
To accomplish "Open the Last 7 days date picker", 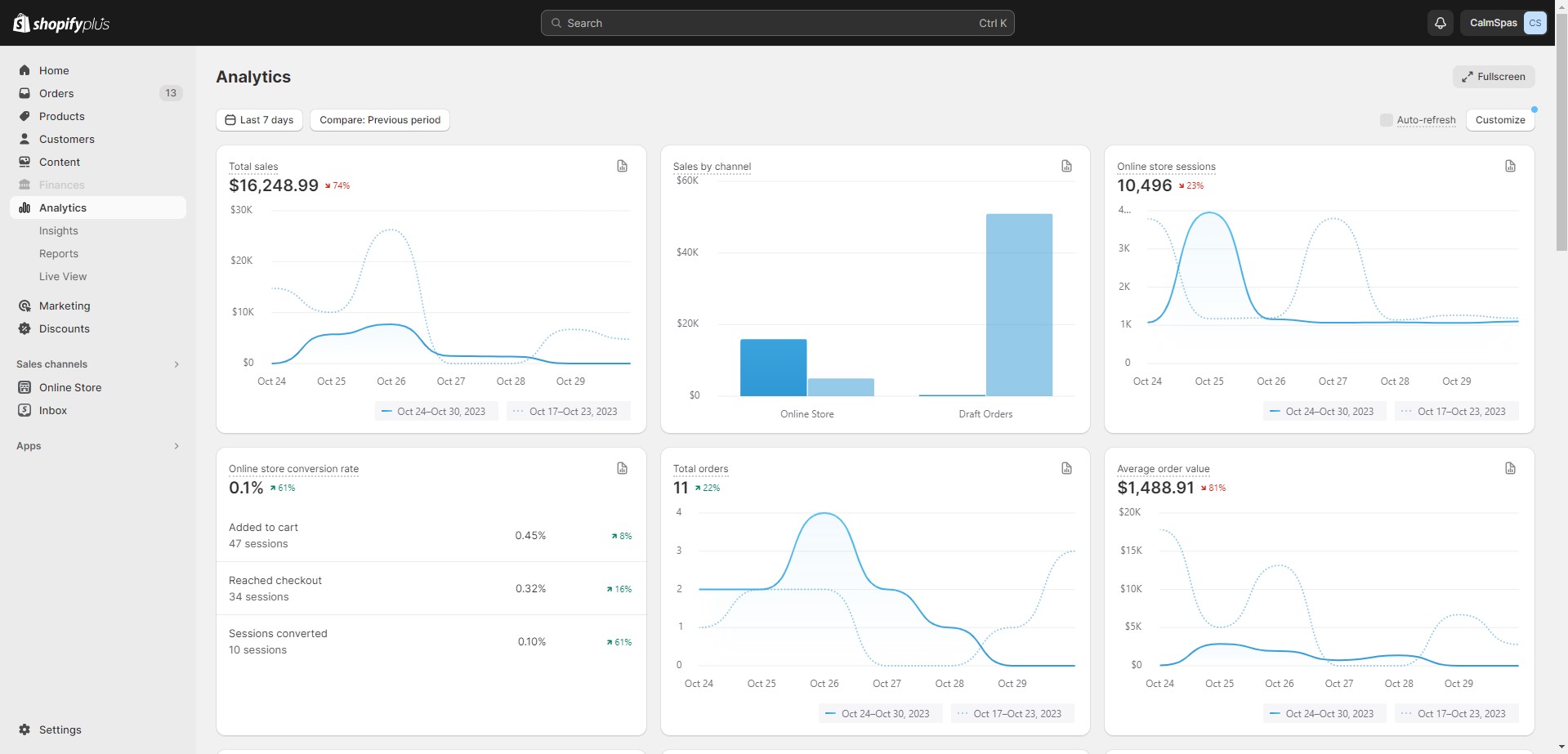I will tap(260, 120).
